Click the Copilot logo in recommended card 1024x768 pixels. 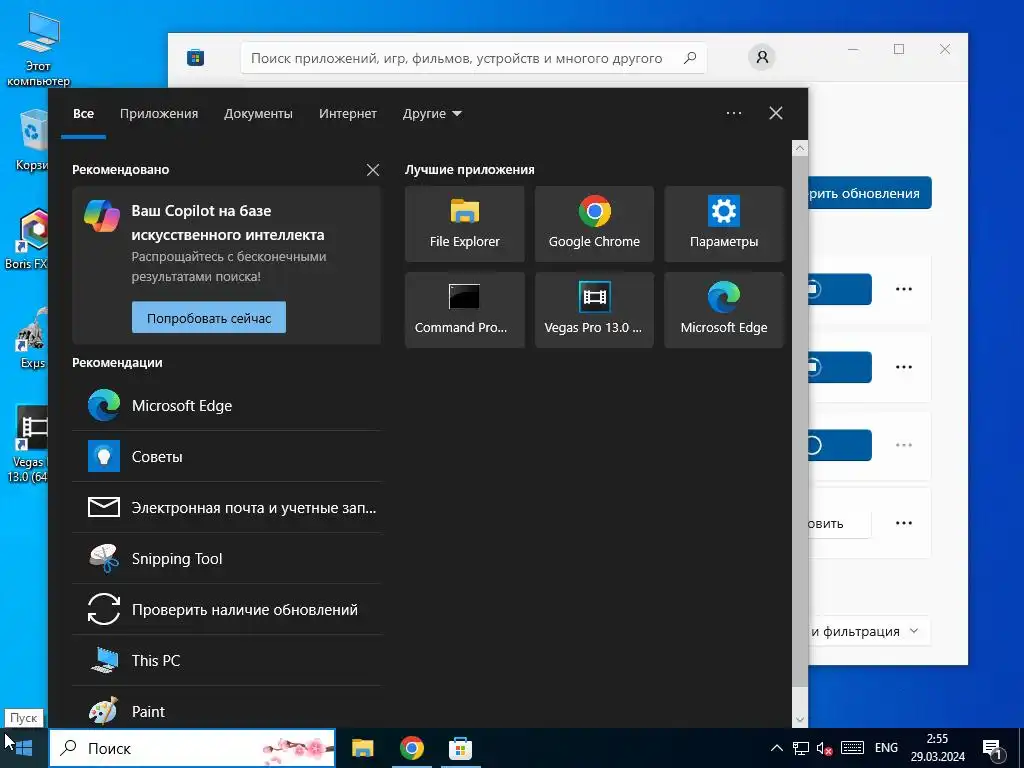tap(102, 216)
